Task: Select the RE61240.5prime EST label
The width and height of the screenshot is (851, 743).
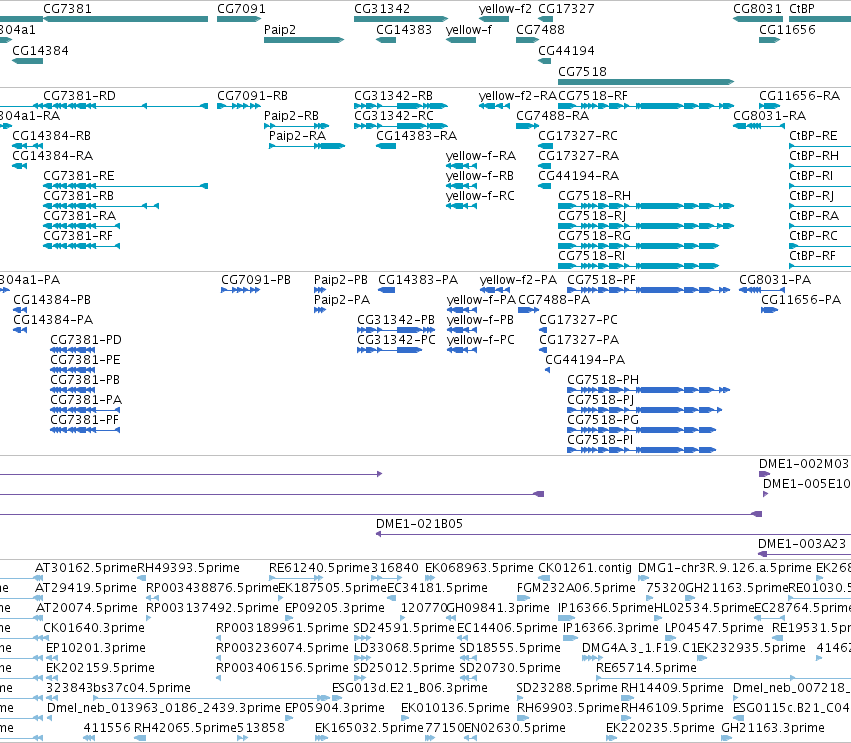Action: (x=319, y=568)
